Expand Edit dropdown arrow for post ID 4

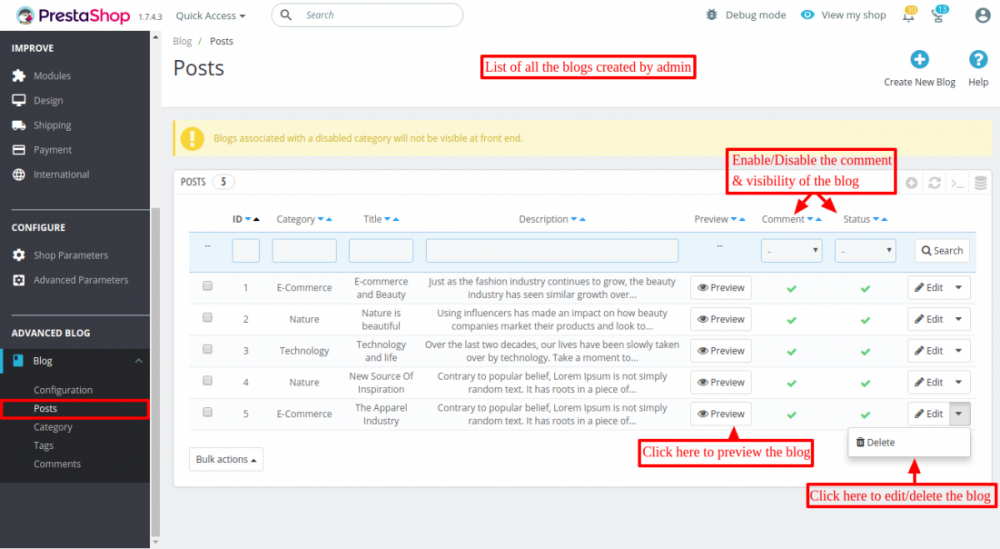pyautogui.click(x=959, y=382)
